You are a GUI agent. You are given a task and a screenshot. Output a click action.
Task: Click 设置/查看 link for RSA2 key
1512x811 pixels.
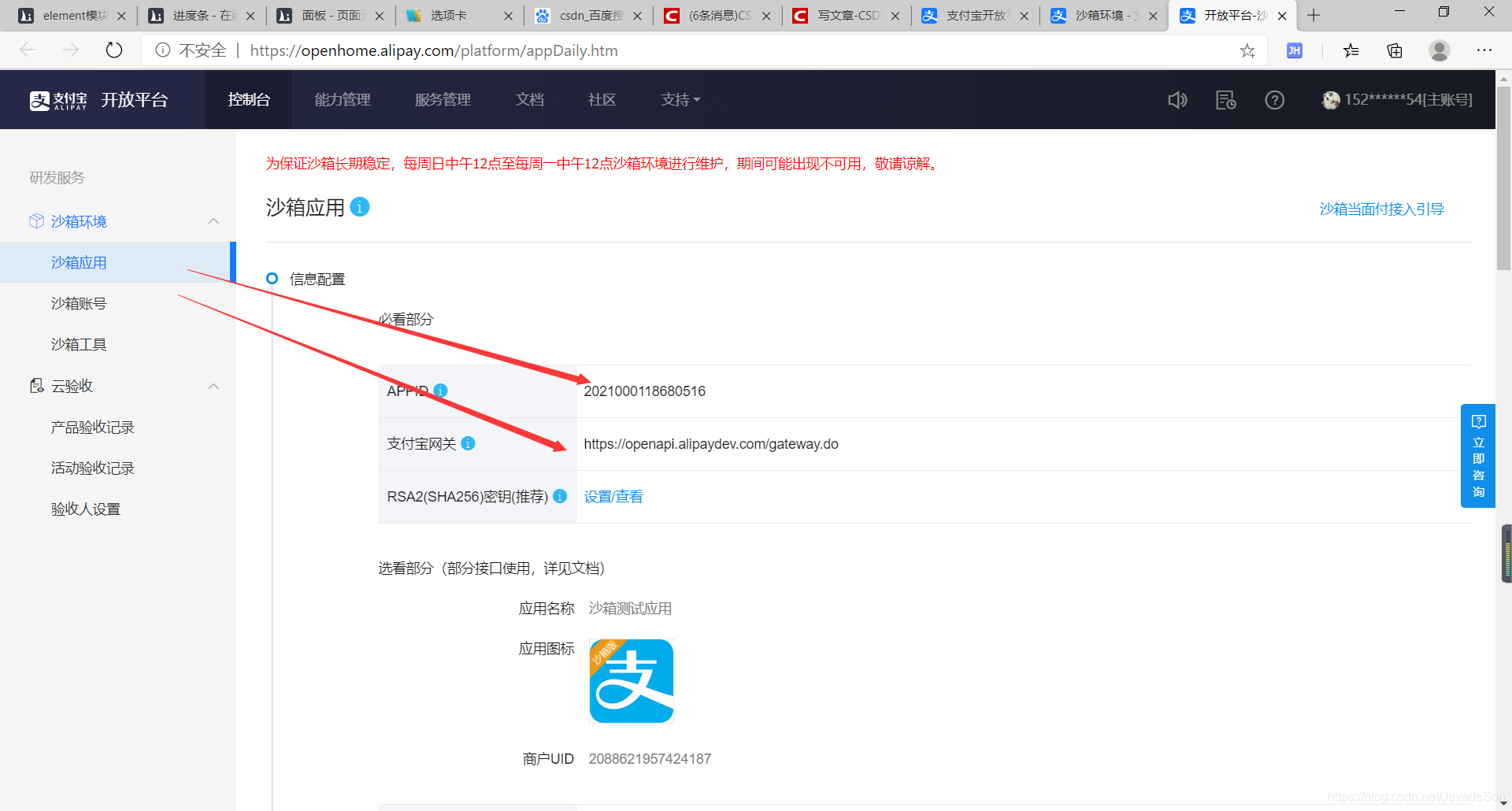click(x=613, y=496)
